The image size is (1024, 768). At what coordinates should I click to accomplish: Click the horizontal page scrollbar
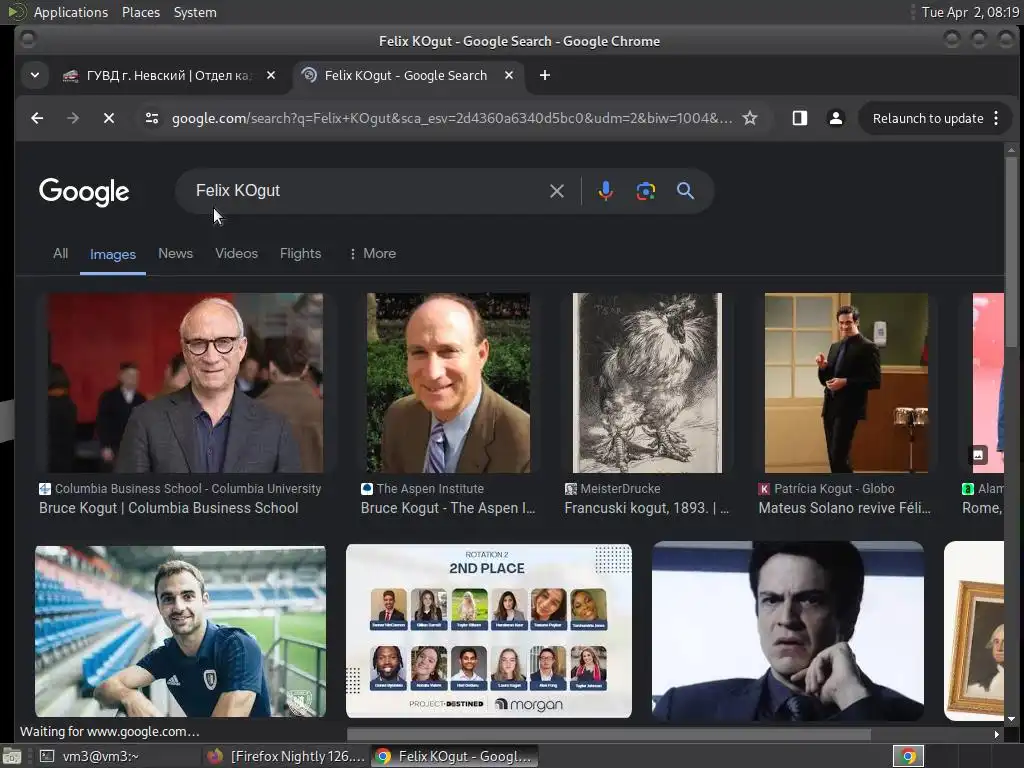[x=609, y=734]
